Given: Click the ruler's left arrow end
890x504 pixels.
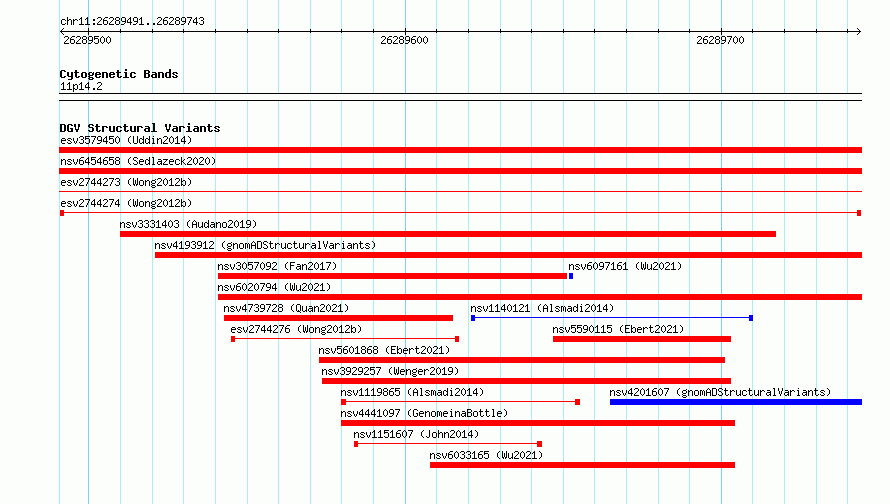Looking at the screenshot, I should [x=62, y=32].
